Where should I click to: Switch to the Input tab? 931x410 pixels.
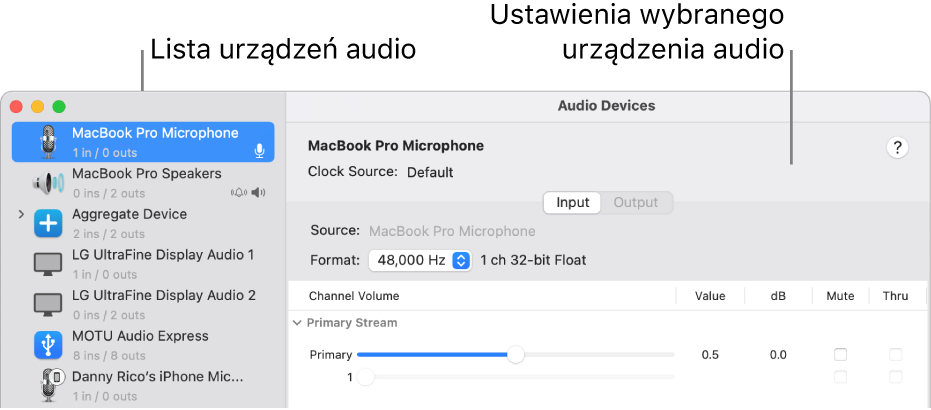click(573, 203)
